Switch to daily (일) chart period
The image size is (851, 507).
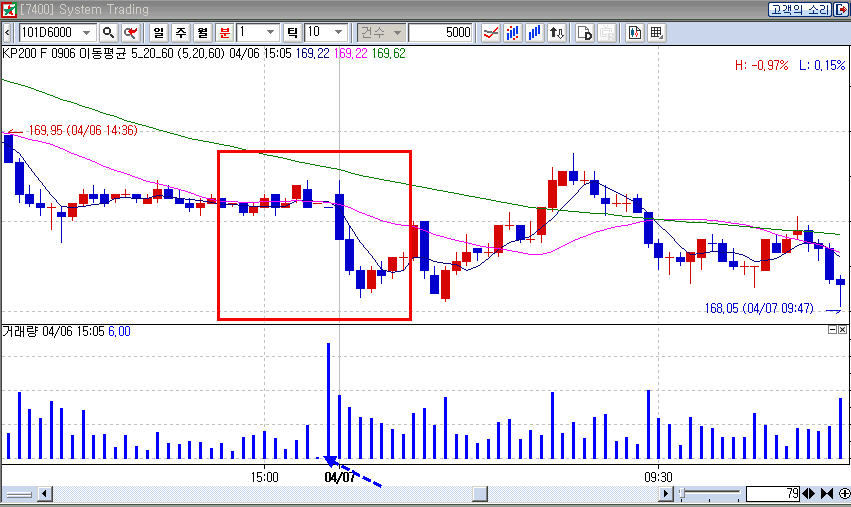pyautogui.click(x=158, y=33)
